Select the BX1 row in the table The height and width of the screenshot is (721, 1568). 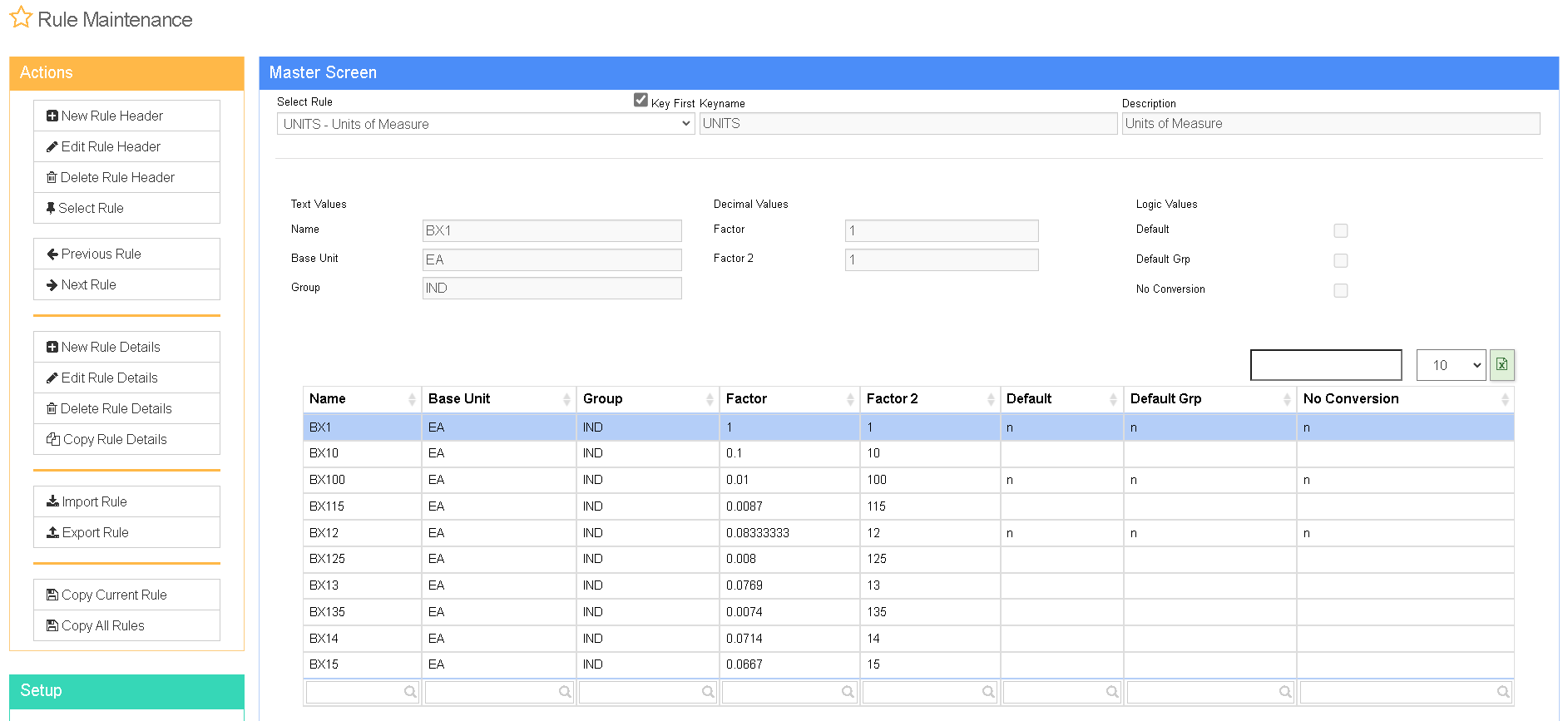click(908, 427)
